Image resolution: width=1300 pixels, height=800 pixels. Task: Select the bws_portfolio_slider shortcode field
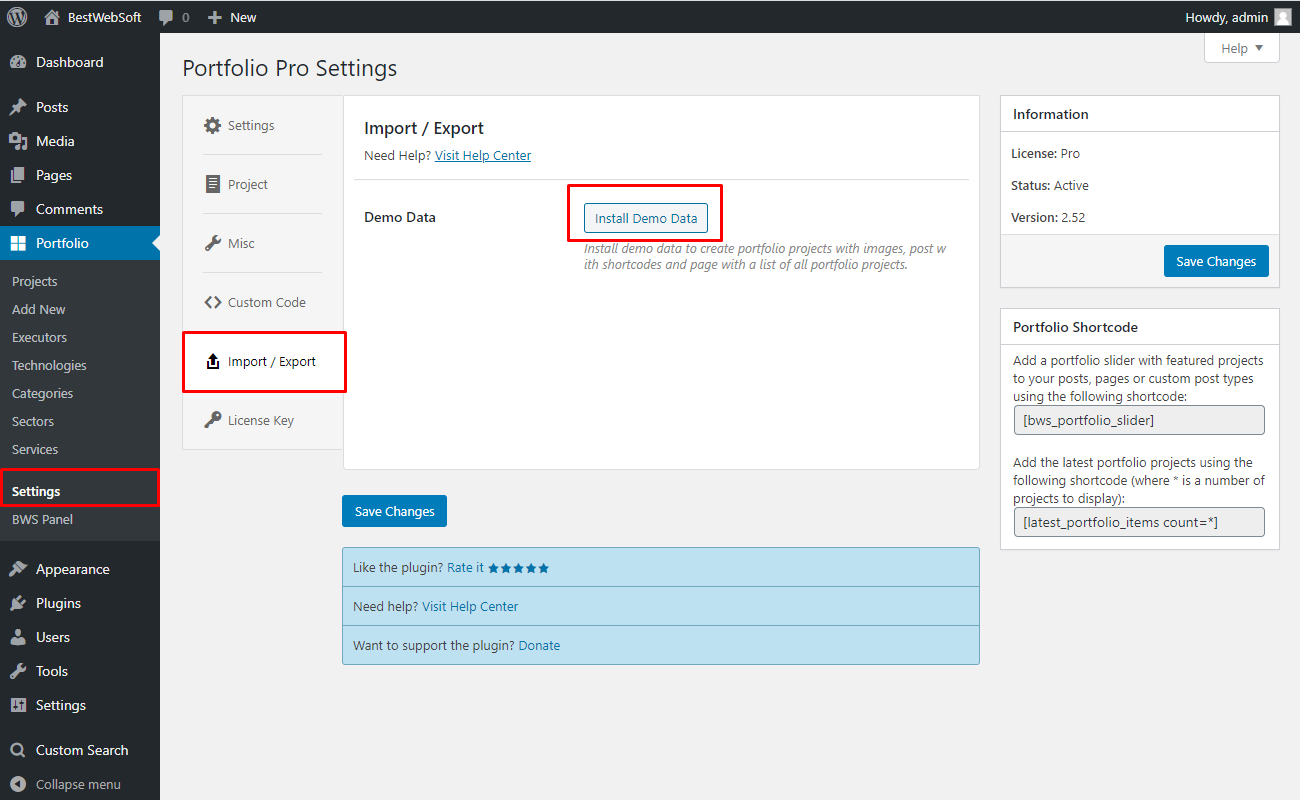pyautogui.click(x=1139, y=420)
